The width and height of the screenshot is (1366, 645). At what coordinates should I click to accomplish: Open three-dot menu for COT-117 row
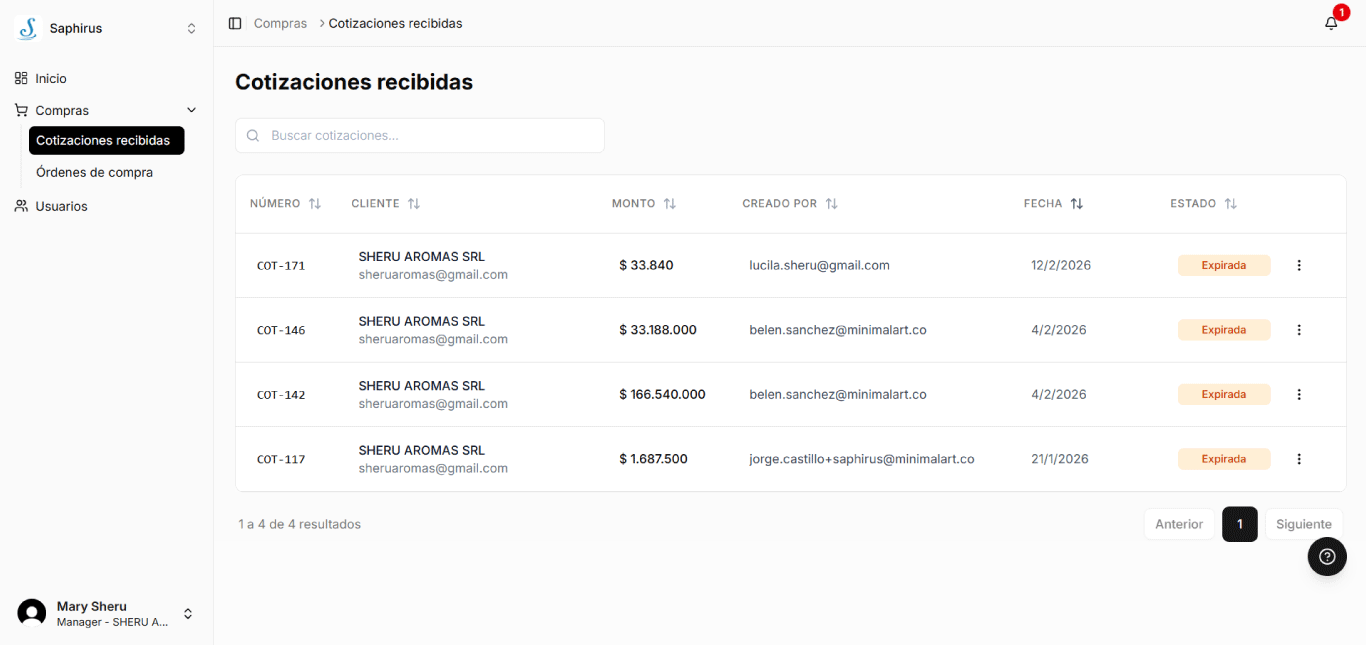coord(1299,459)
